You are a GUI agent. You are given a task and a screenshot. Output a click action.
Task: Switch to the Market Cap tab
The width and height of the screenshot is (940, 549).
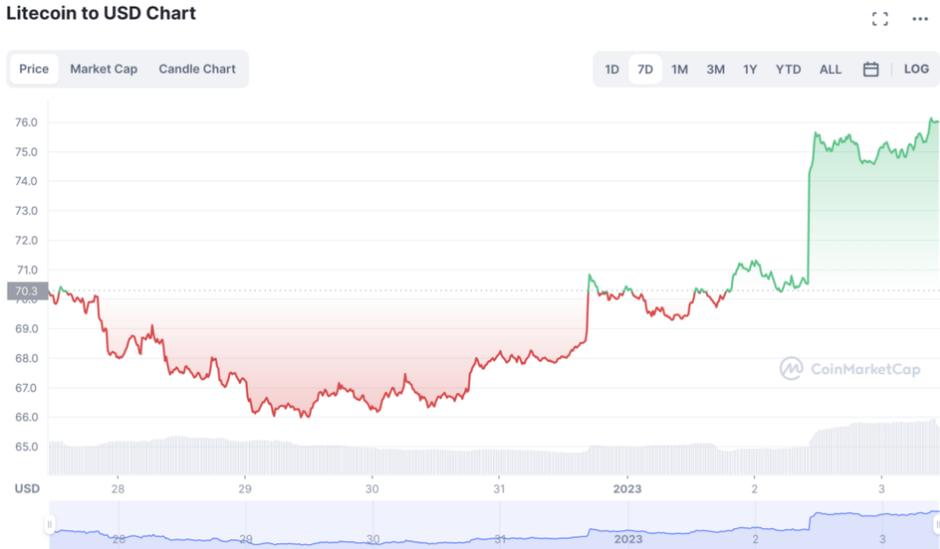point(104,69)
